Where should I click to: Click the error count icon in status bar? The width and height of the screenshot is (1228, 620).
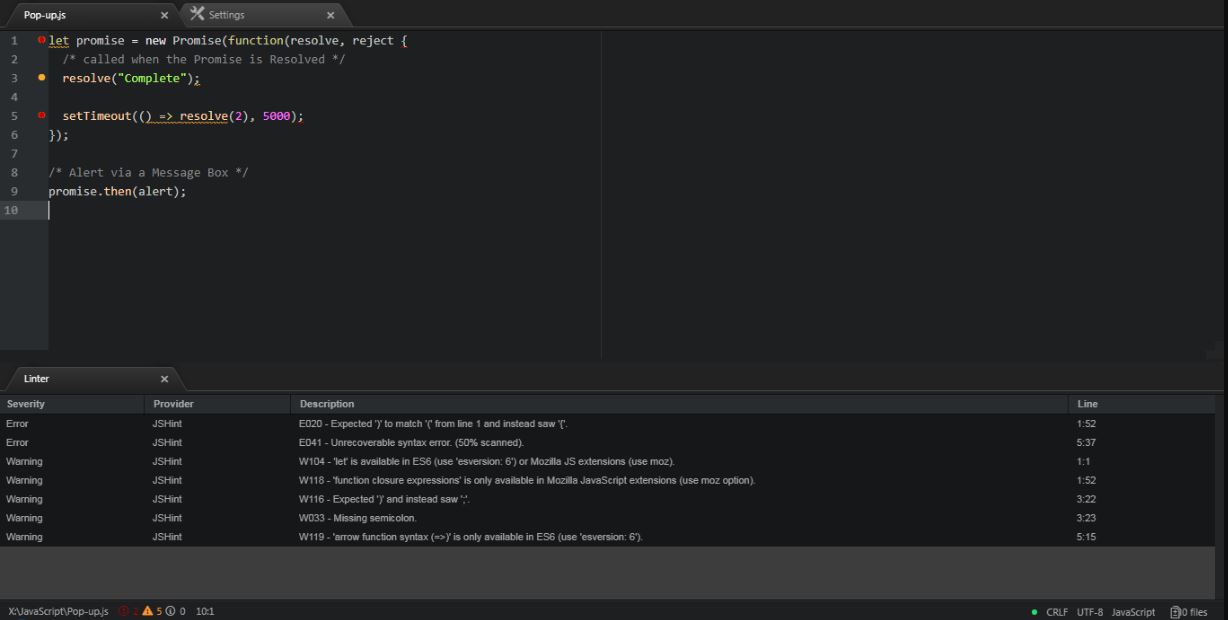pos(124,611)
